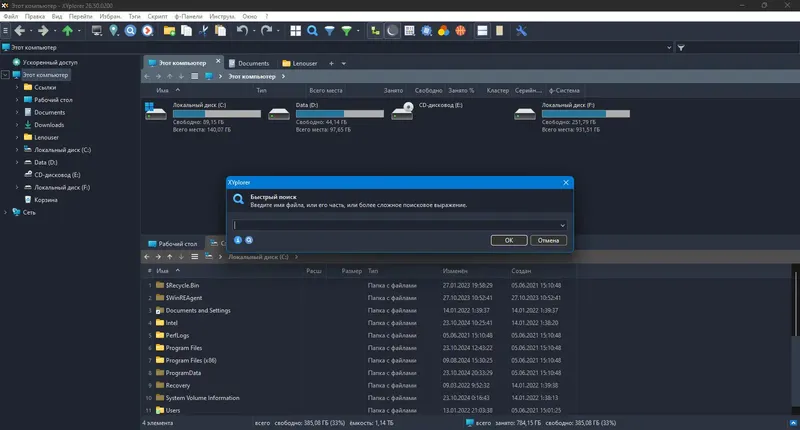800x430 pixels.
Task: Open the Forward history dropdown arrow
Action: point(55,31)
